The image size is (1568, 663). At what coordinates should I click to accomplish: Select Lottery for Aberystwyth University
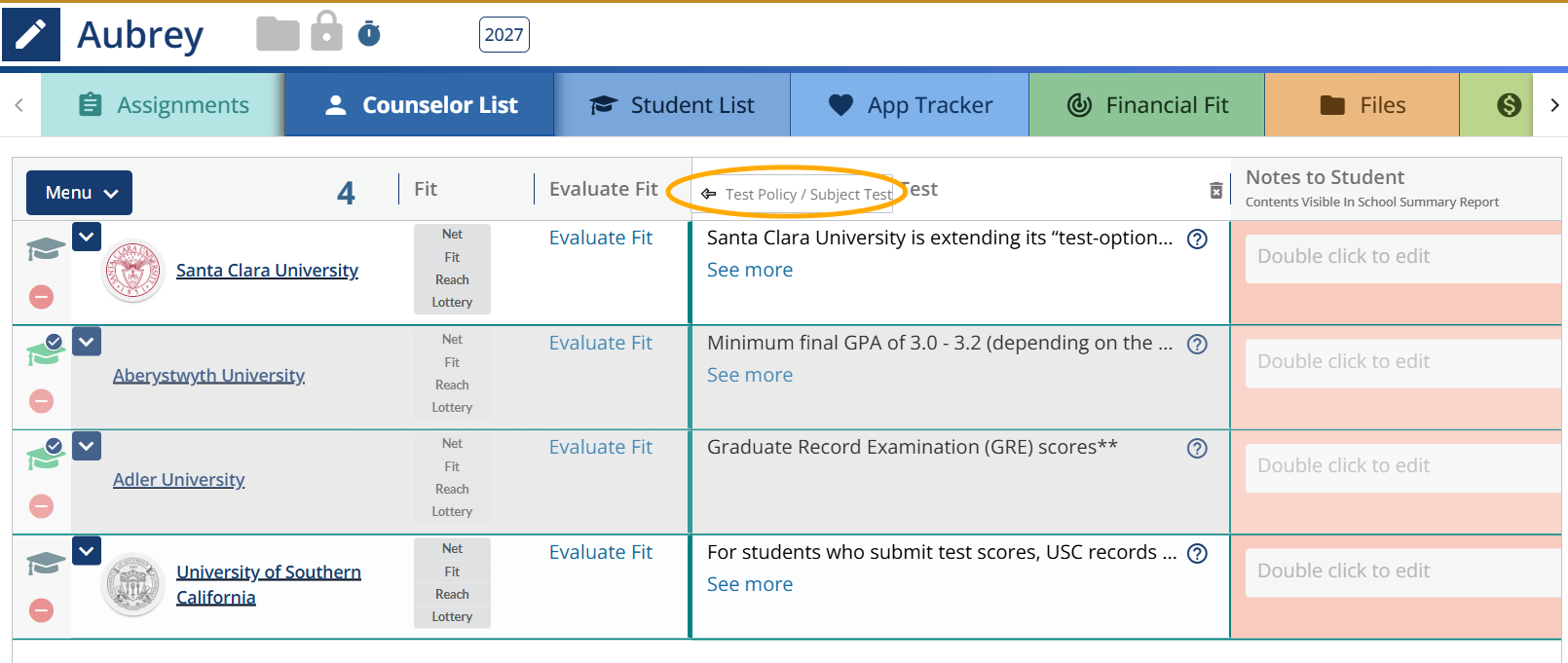point(452,408)
